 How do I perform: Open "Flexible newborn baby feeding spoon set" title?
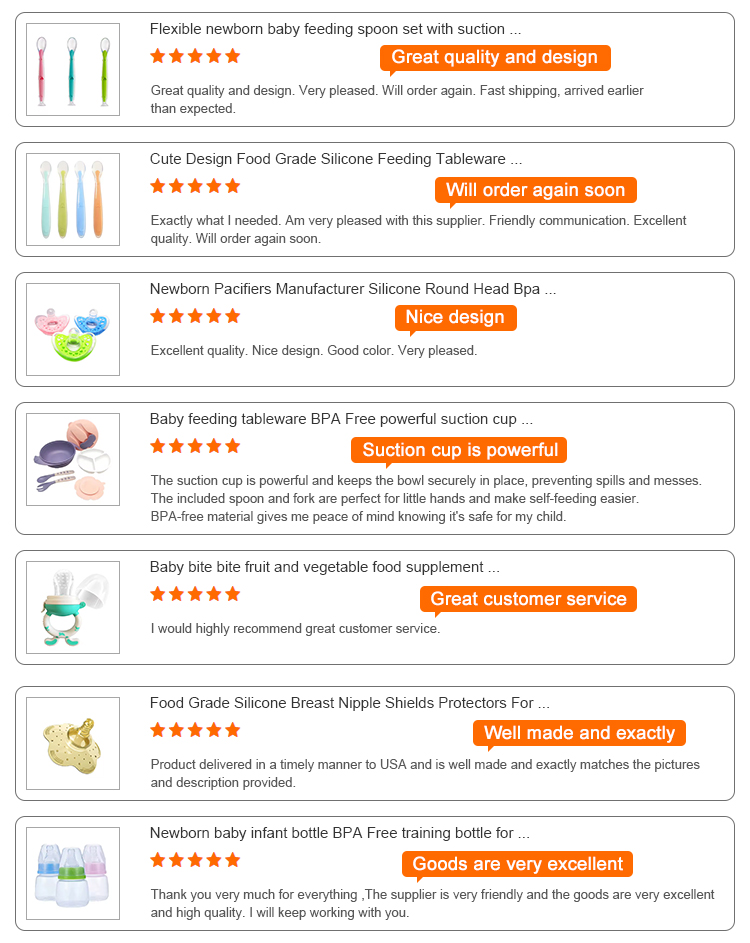click(x=335, y=30)
